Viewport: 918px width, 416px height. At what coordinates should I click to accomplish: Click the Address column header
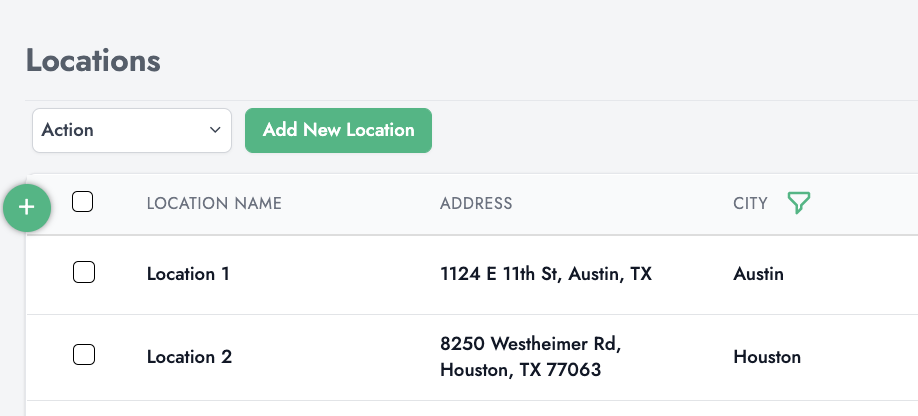[476, 204]
